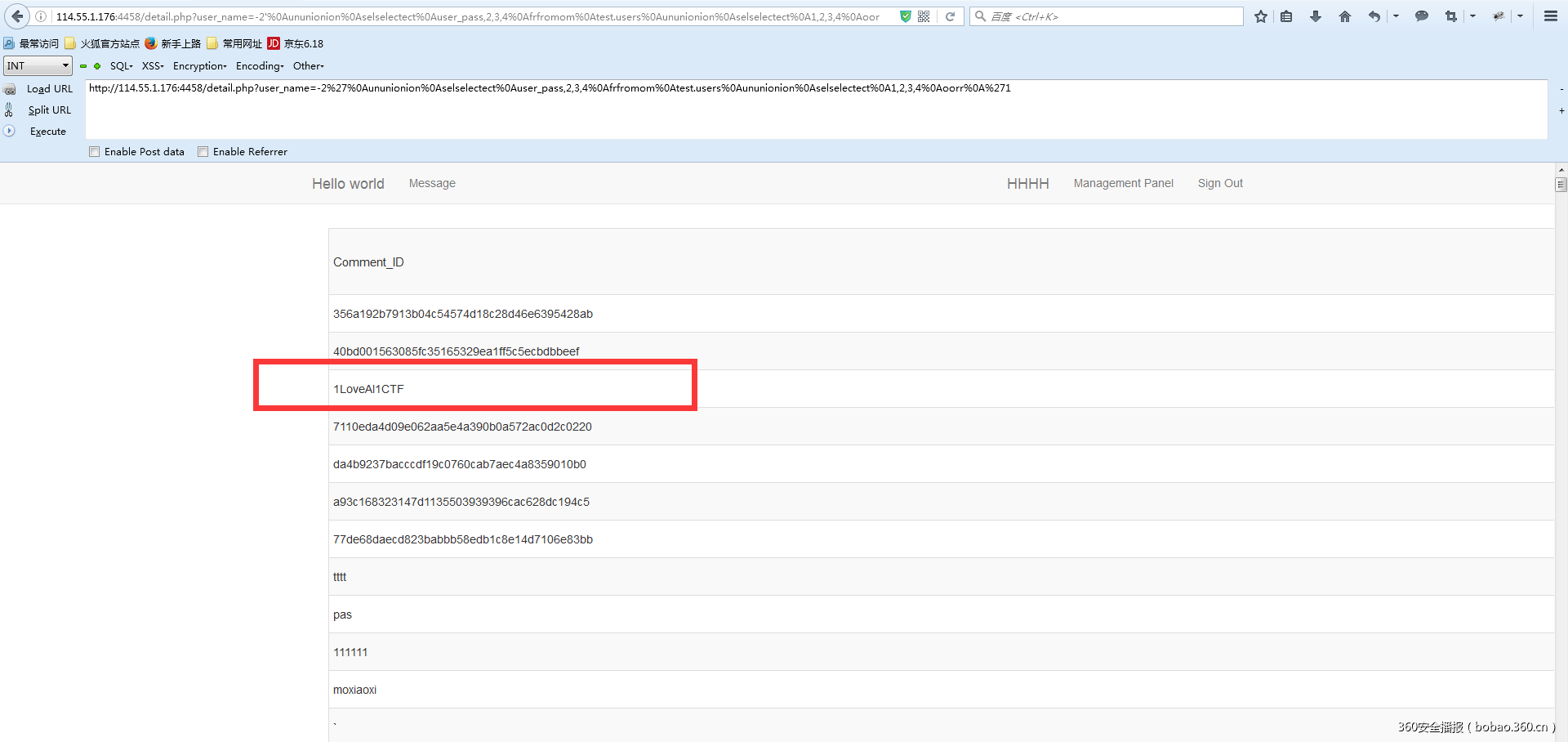
Task: Select the tttt row text
Action: click(x=340, y=577)
